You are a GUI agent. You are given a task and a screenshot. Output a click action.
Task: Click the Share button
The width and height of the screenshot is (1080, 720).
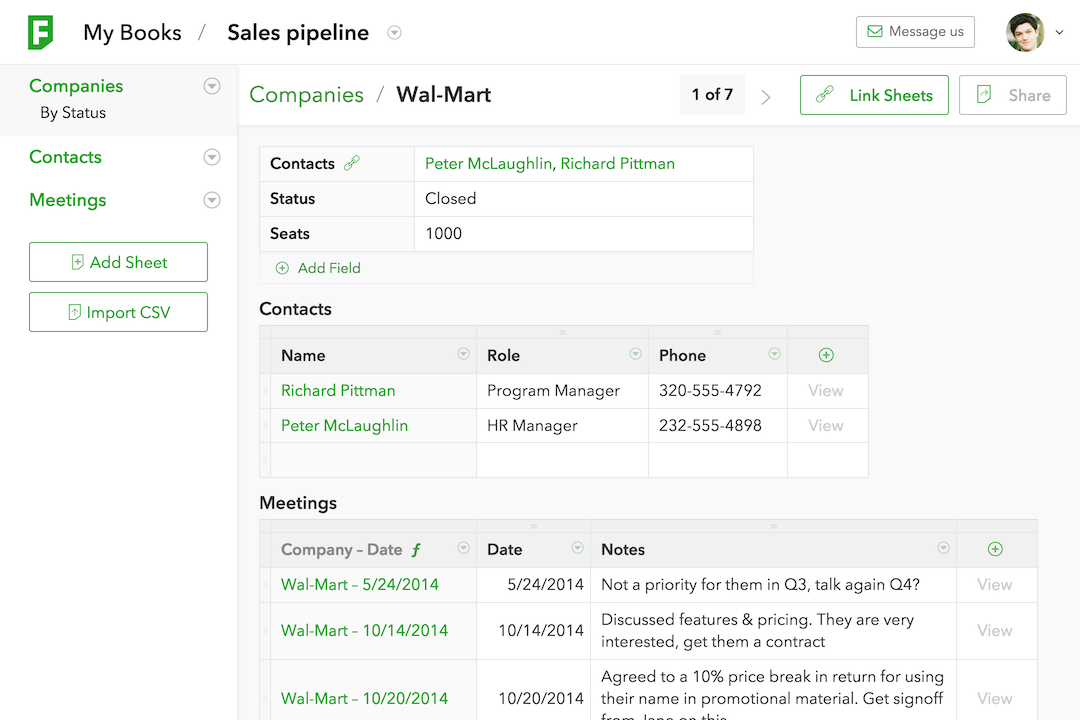tap(1012, 95)
